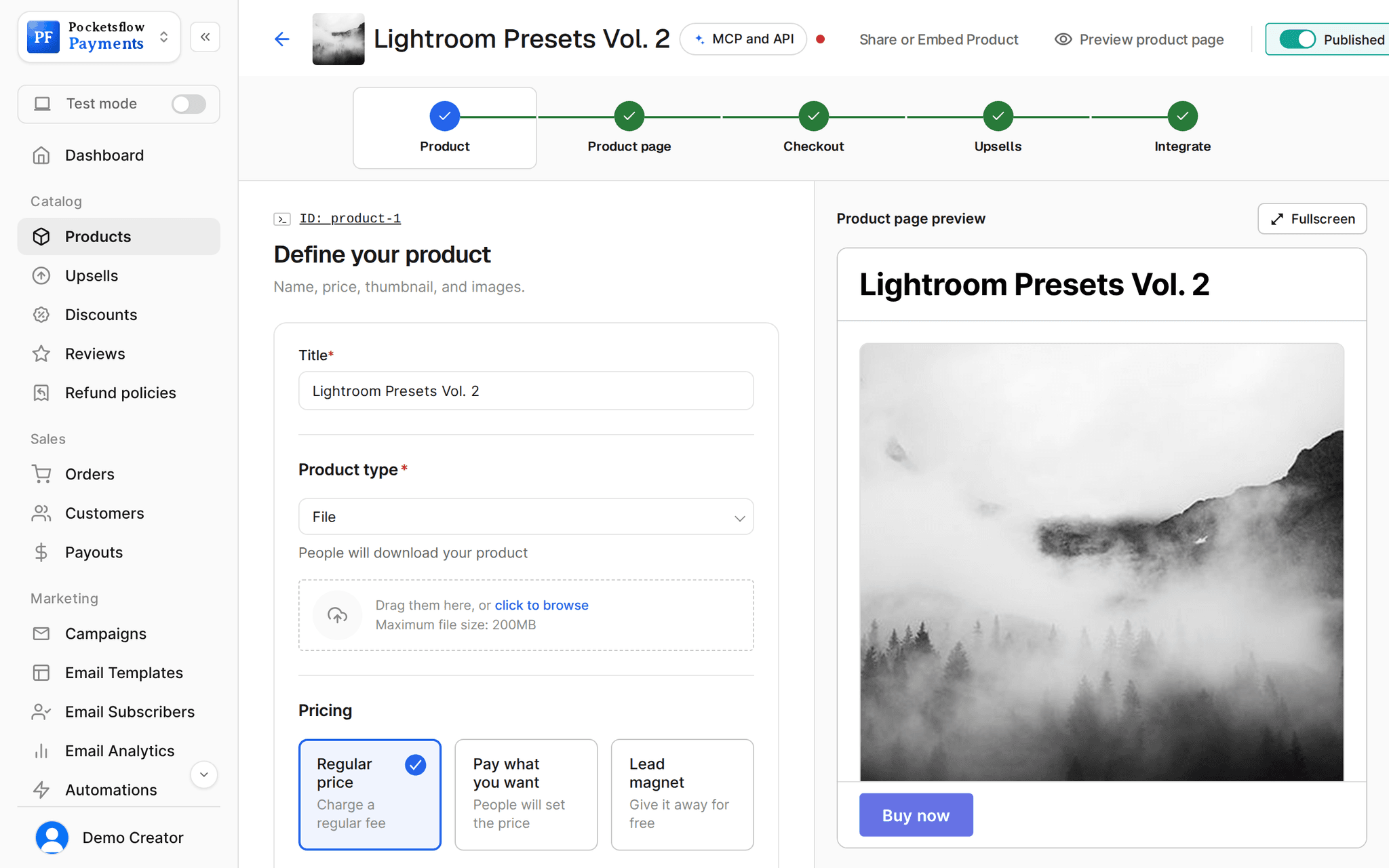Go to the Product step
Screen dimensions: 1389x868
[x=445, y=127]
